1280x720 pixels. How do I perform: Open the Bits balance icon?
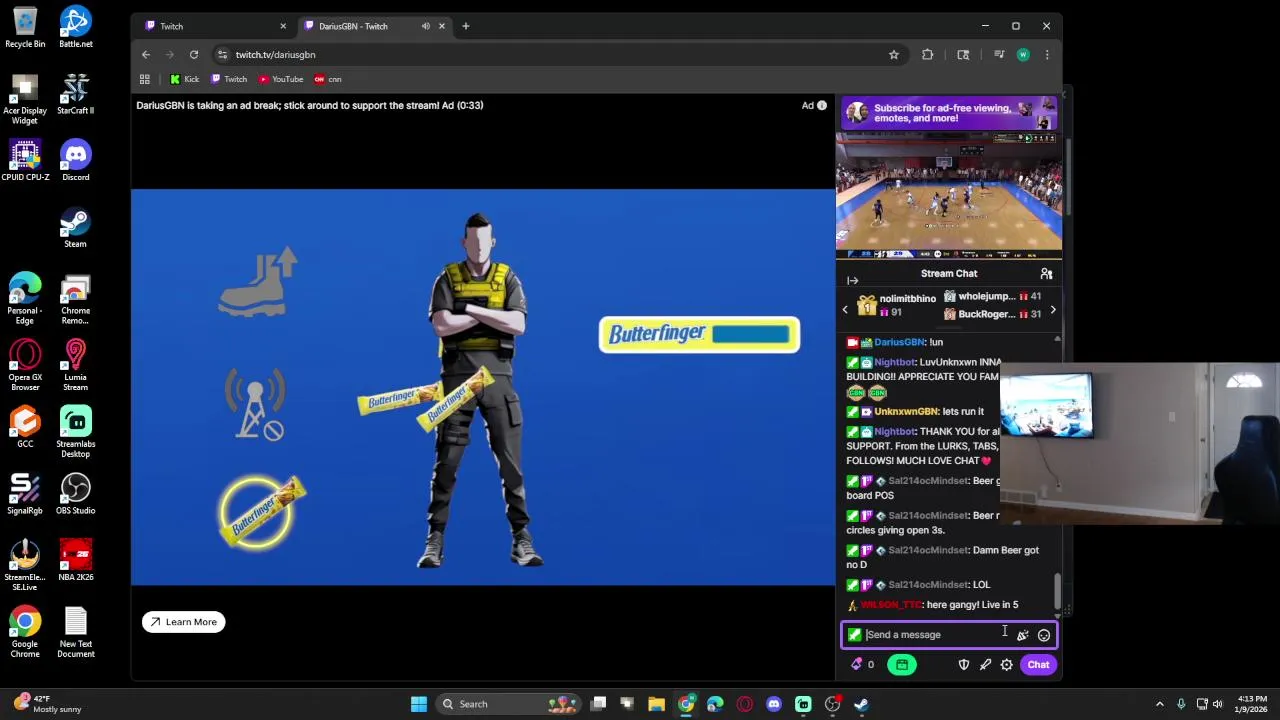coord(862,665)
